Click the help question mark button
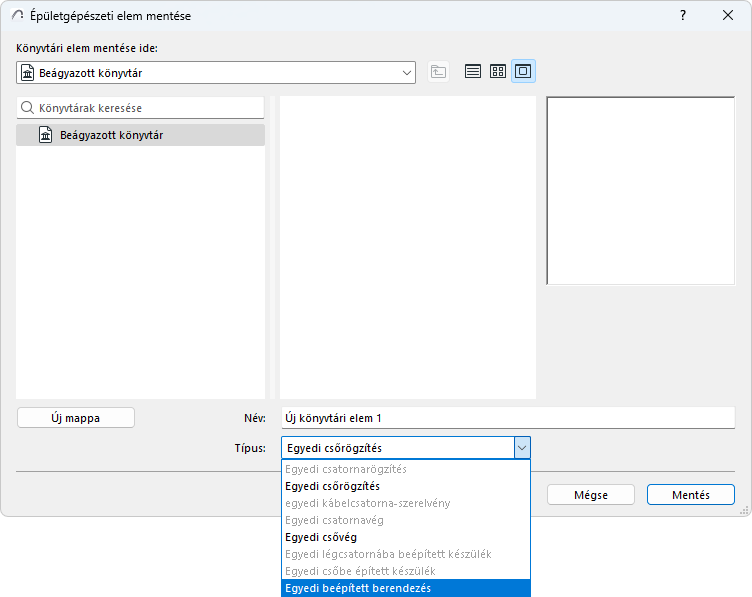Viewport: 752px width, 597px height. tap(683, 15)
